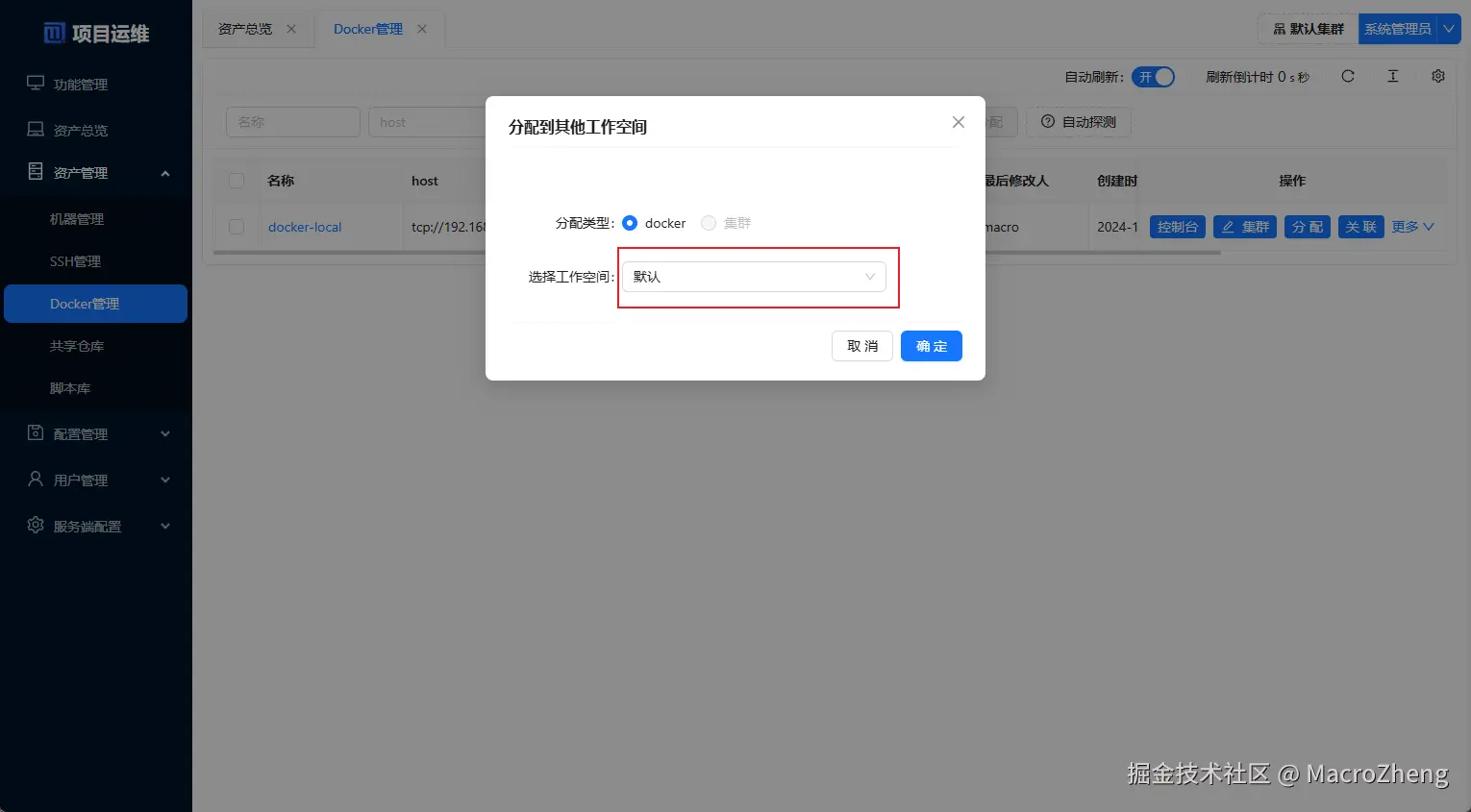Screen dimensions: 1471x812
Task: Click the host search field
Action: pyautogui.click(x=428, y=122)
